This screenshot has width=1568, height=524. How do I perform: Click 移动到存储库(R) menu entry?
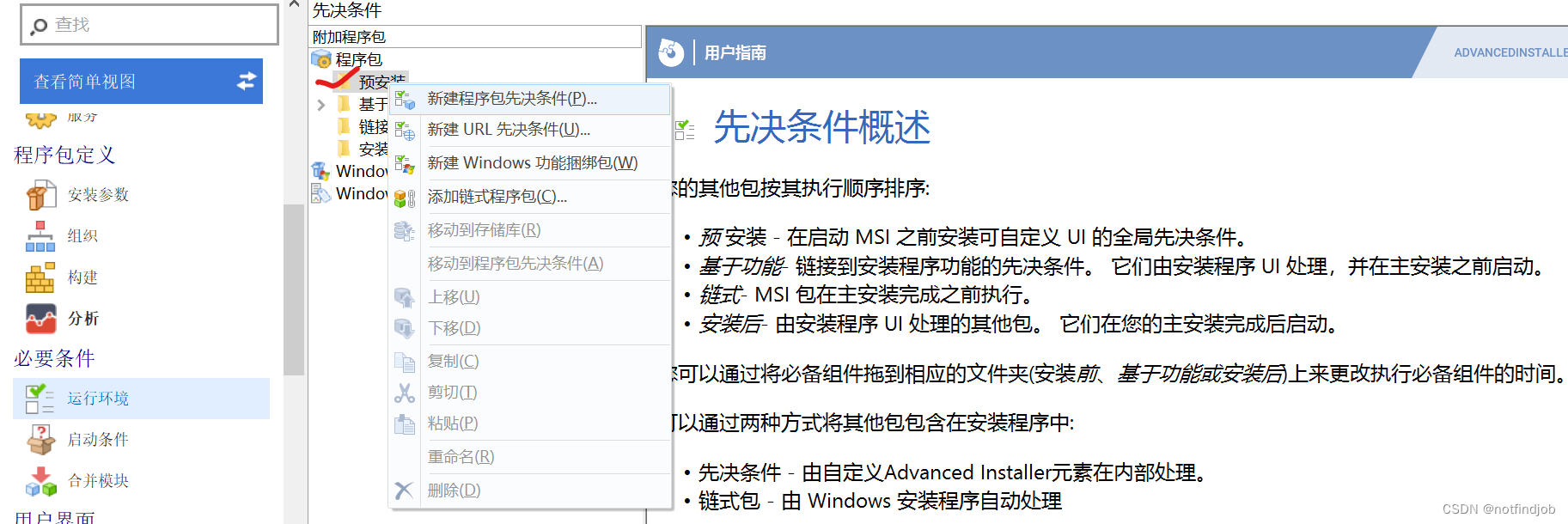point(530,230)
